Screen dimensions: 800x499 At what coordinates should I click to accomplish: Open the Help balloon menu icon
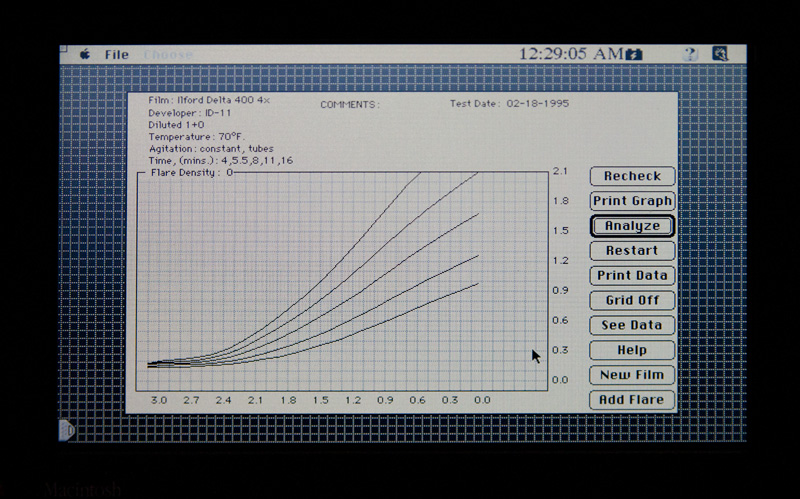pos(690,54)
